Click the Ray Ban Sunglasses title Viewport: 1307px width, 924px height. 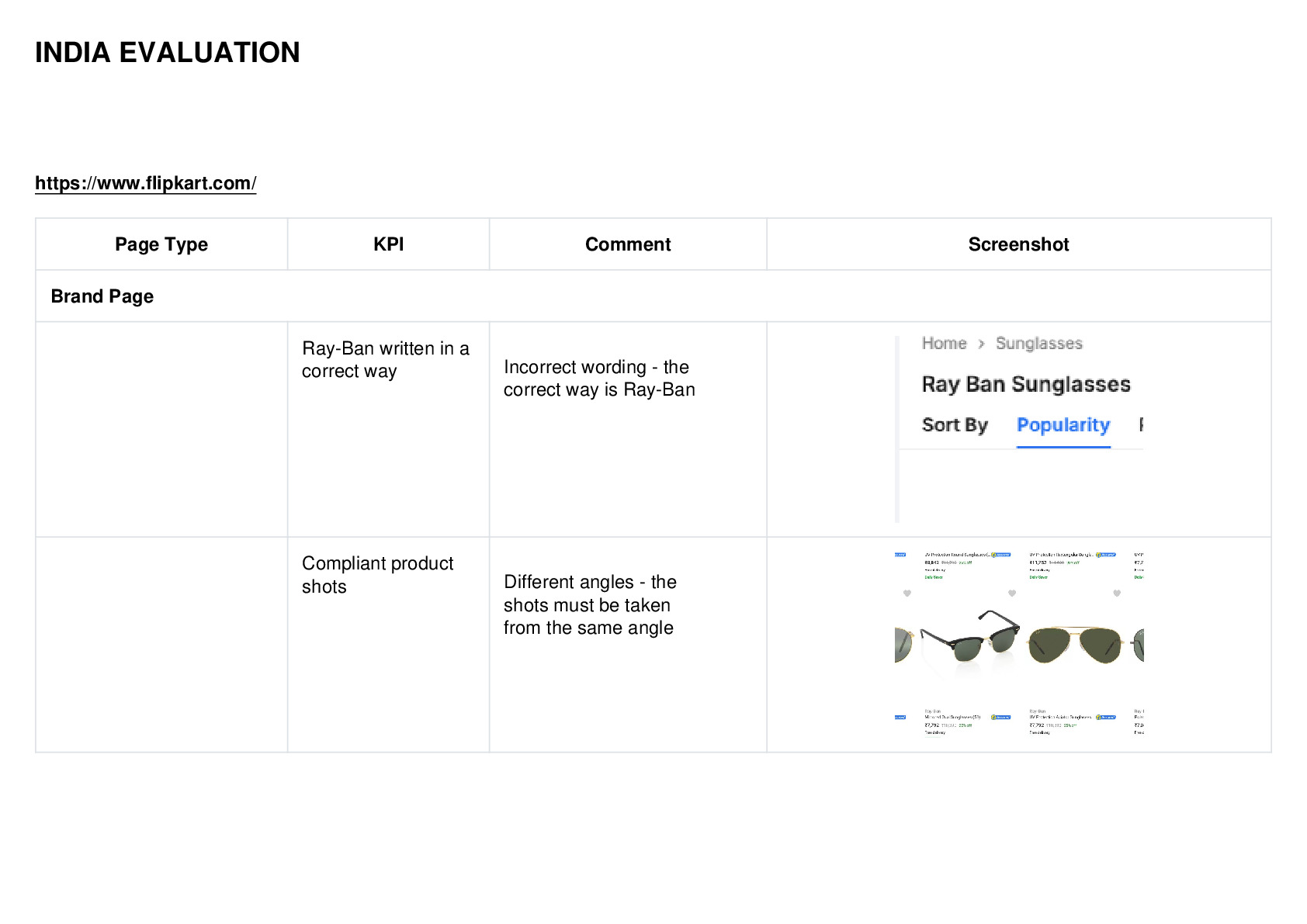click(x=1025, y=384)
